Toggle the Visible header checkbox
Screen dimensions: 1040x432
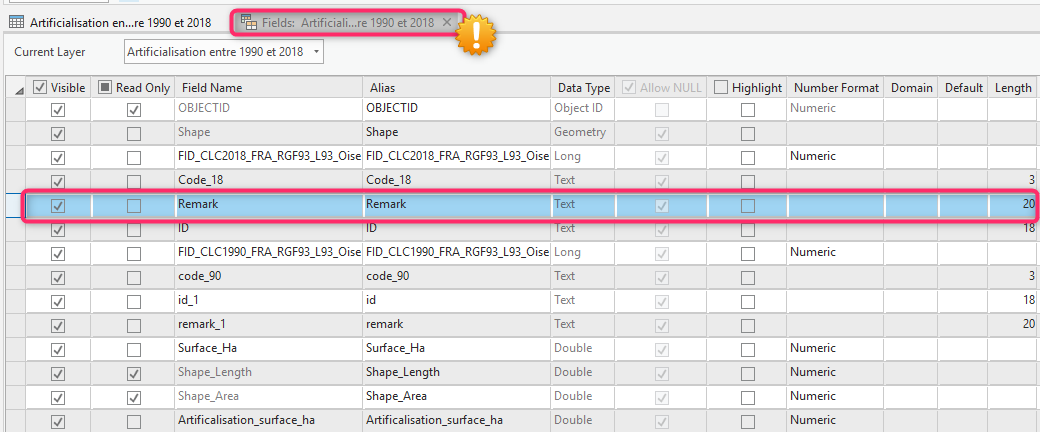[x=40, y=87]
